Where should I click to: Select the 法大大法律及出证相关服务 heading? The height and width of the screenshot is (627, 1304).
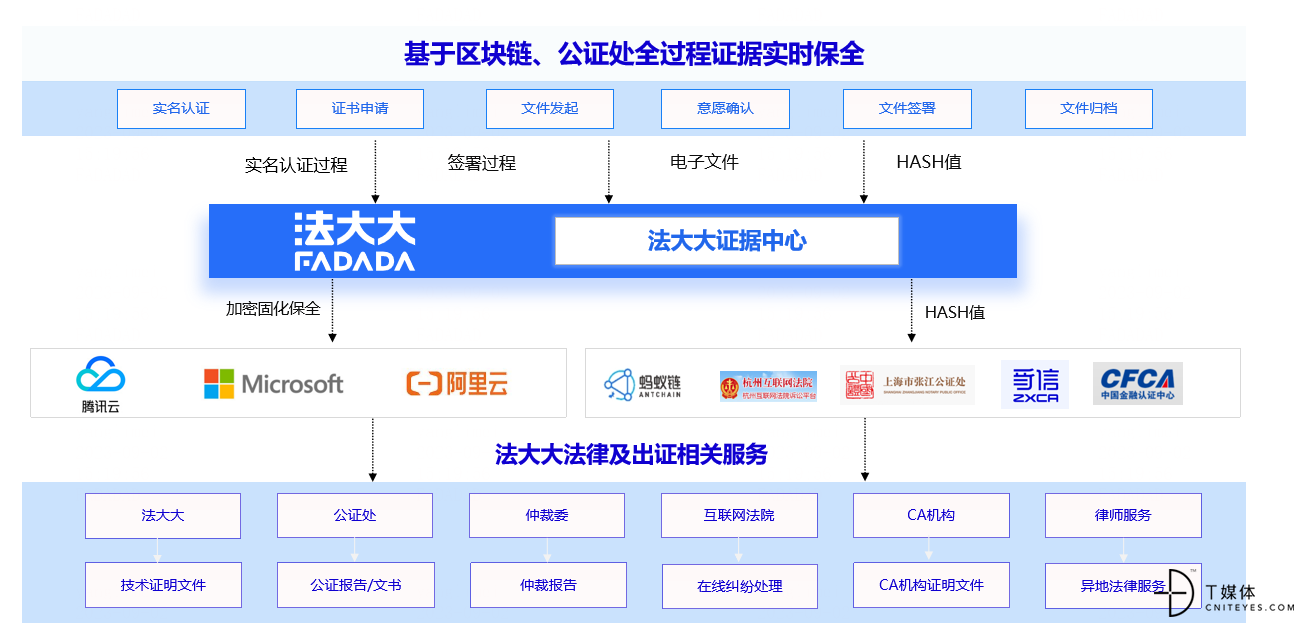coord(632,454)
